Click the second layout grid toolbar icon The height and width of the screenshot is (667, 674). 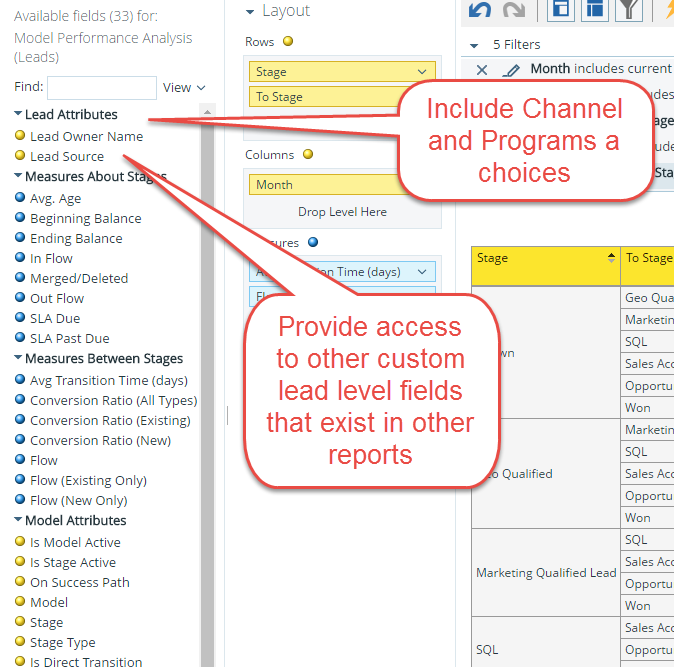594,10
